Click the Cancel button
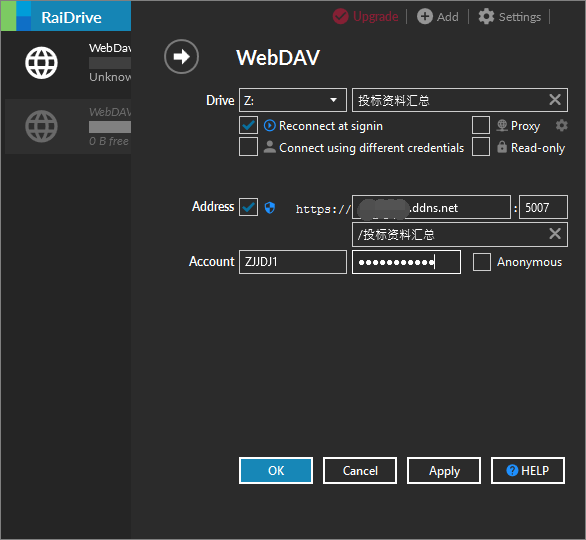This screenshot has height=540, width=586. click(360, 470)
